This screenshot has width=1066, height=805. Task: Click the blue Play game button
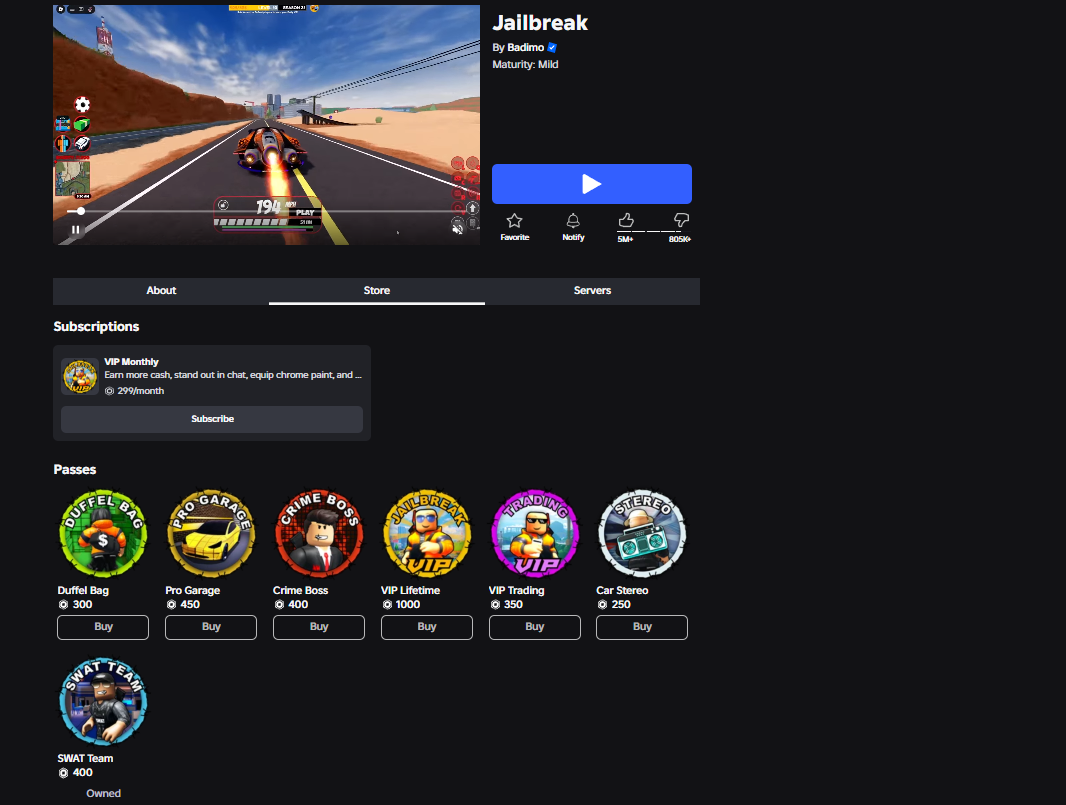click(591, 184)
